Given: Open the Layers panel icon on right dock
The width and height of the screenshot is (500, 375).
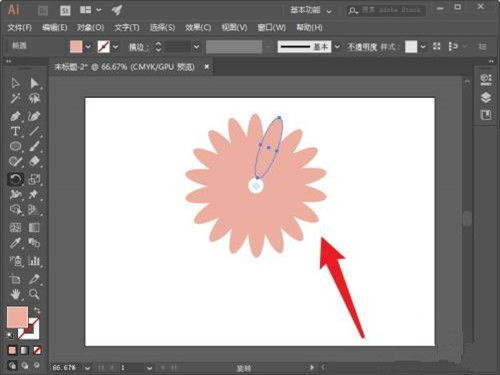Looking at the screenshot, I should pos(486,97).
